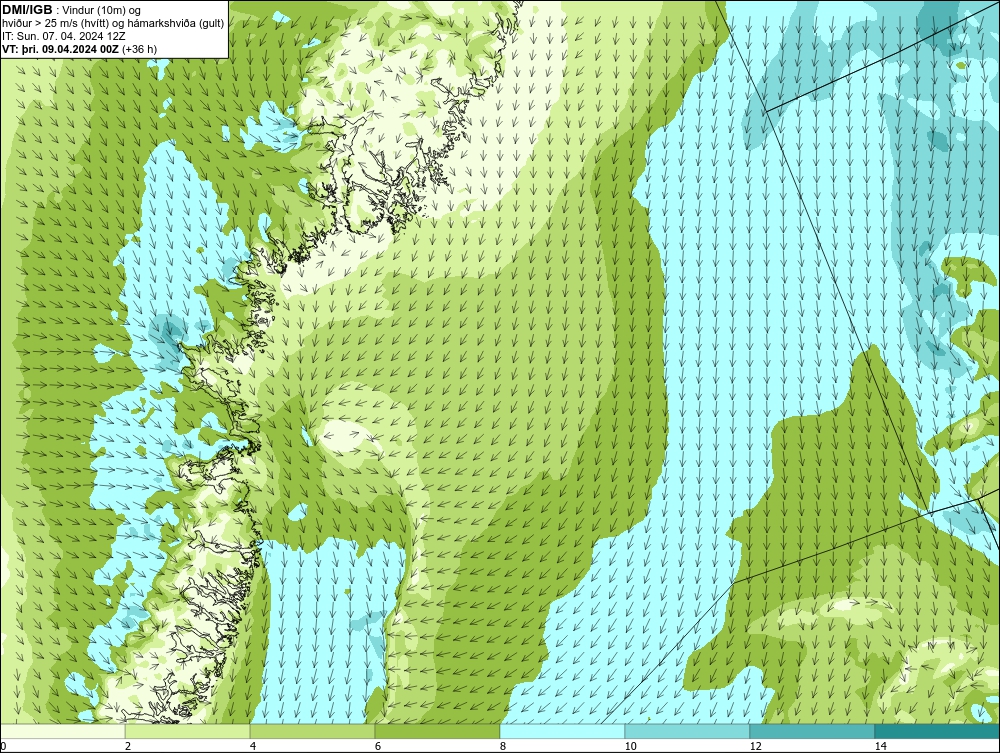The image size is (1000, 753).
Task: Click the darkest teal legend band above 14
Action: (x=938, y=731)
